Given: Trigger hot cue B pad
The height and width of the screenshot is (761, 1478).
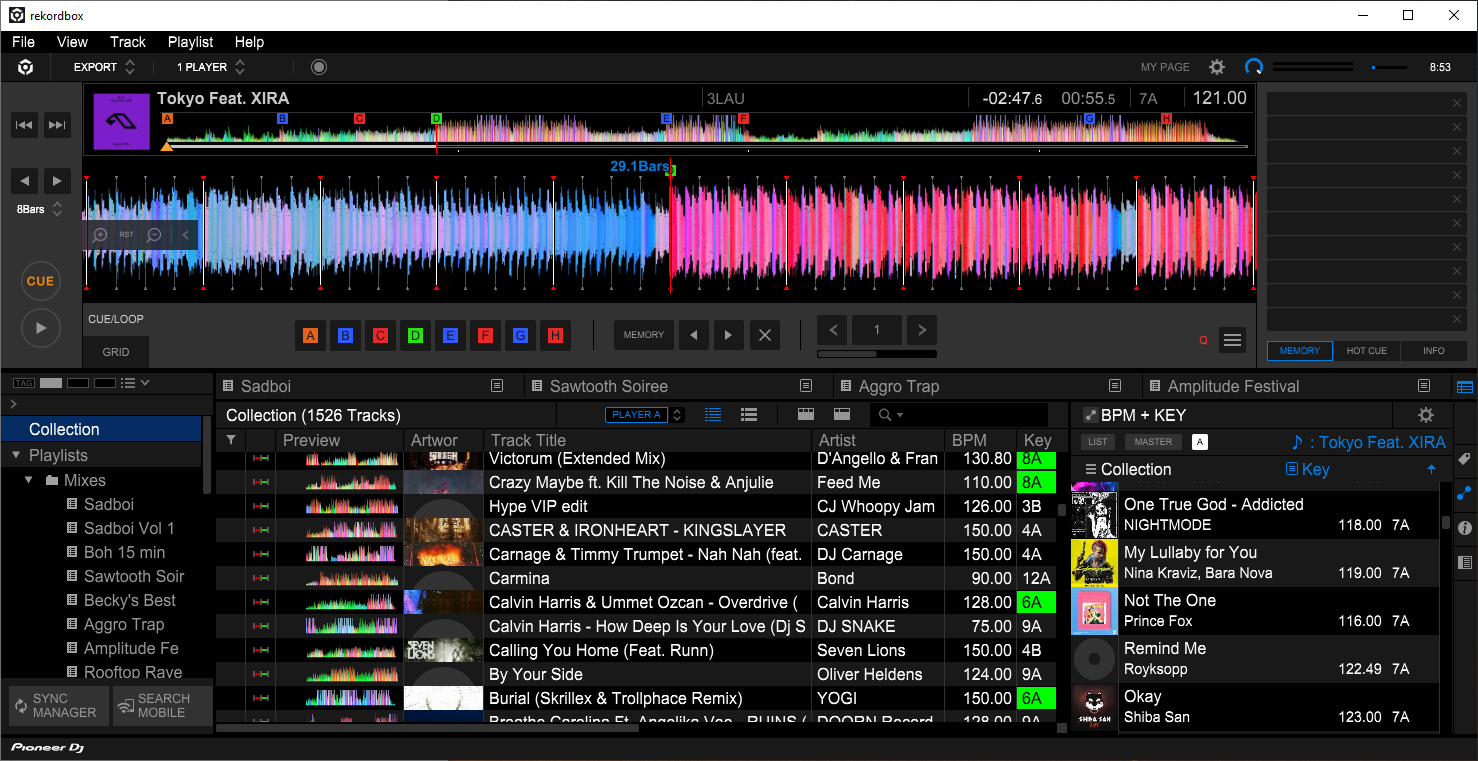Looking at the screenshot, I should coord(345,336).
